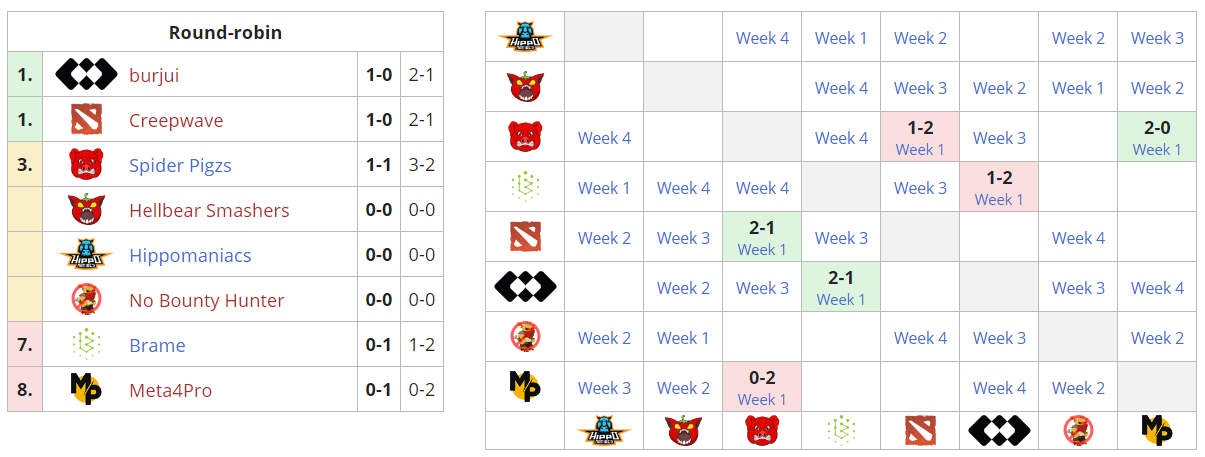Click the Meta4Pro logo in the standings table

point(86,390)
